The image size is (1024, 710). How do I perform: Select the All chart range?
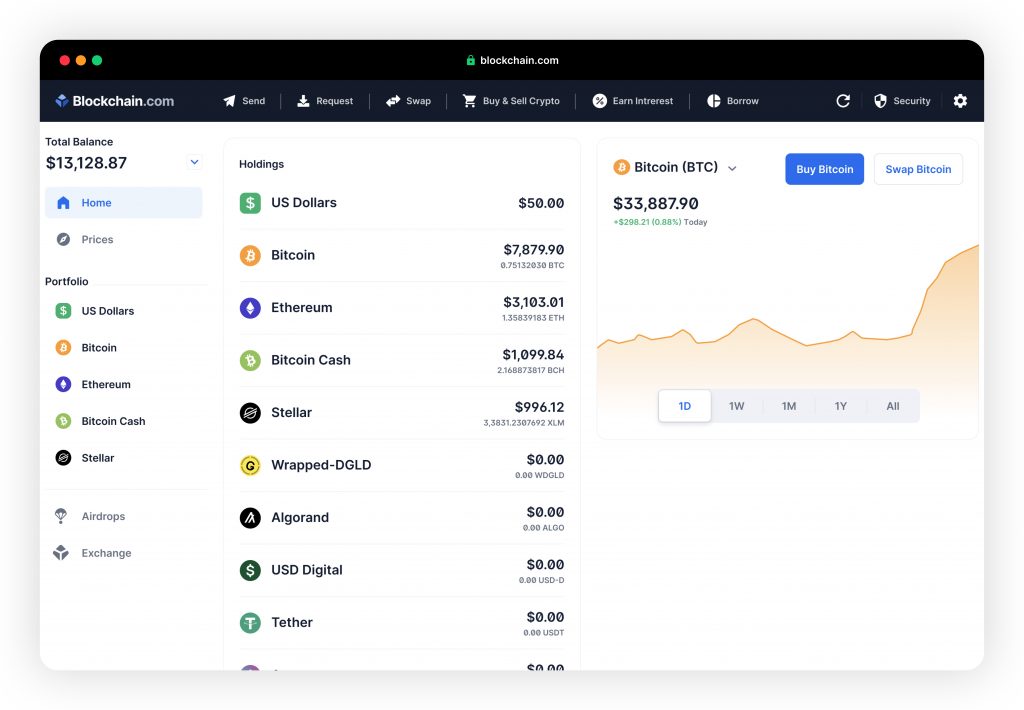click(893, 406)
